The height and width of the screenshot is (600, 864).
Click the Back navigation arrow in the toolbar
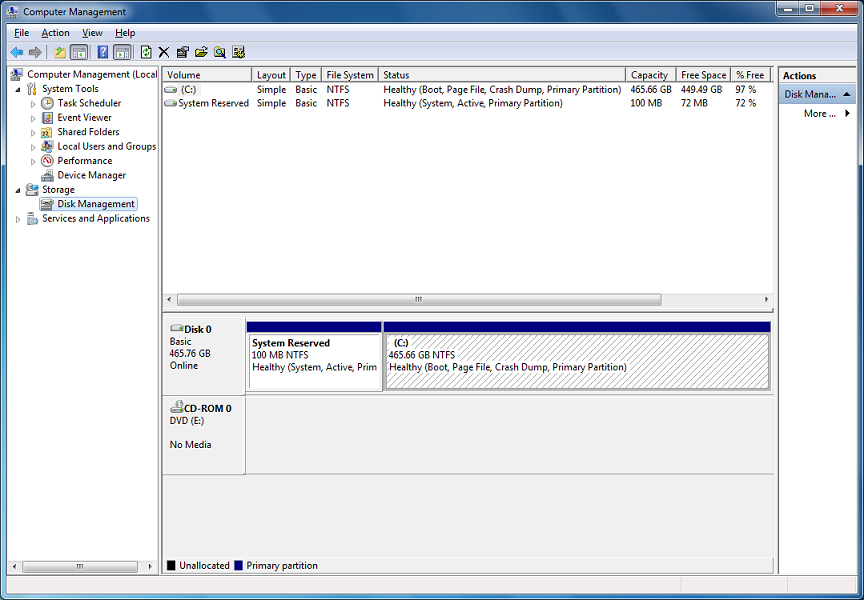click(x=17, y=51)
